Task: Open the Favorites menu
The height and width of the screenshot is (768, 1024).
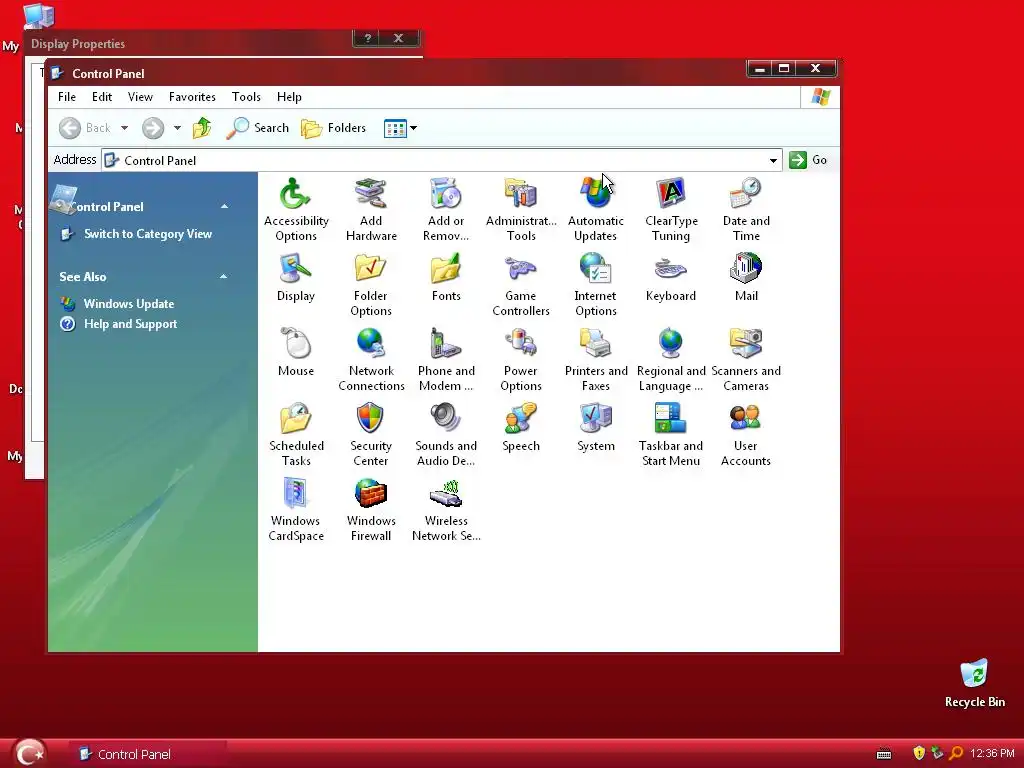Action: 192,97
